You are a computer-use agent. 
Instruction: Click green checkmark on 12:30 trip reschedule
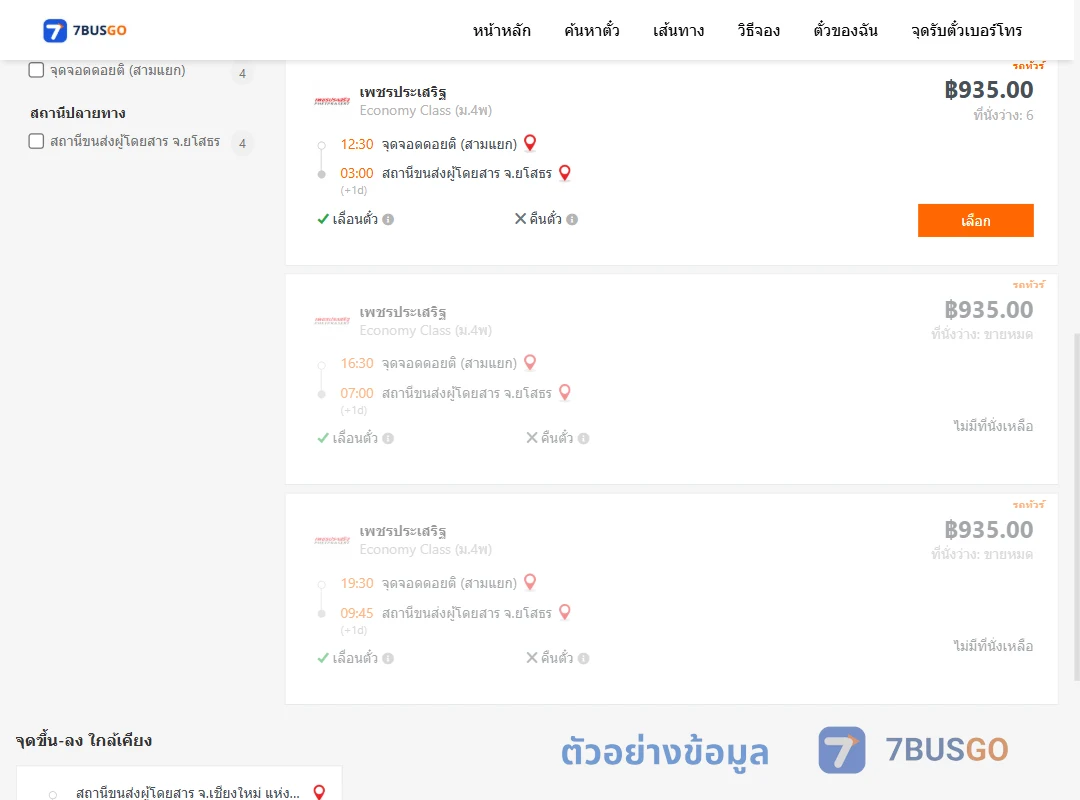click(x=323, y=219)
